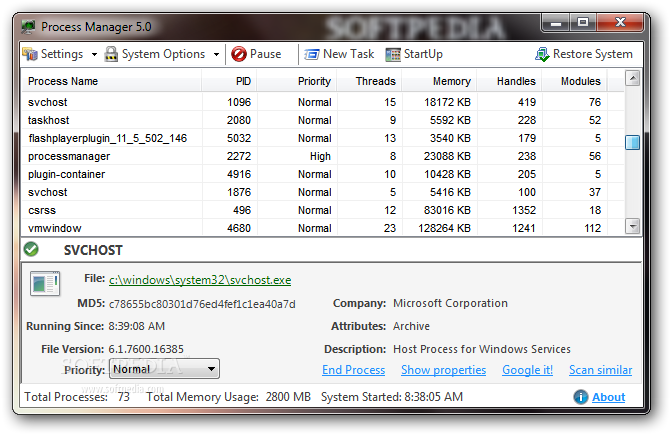This screenshot has height=435, width=671.
Task: Open the Priority combo box set to Normal
Action: click(x=164, y=369)
